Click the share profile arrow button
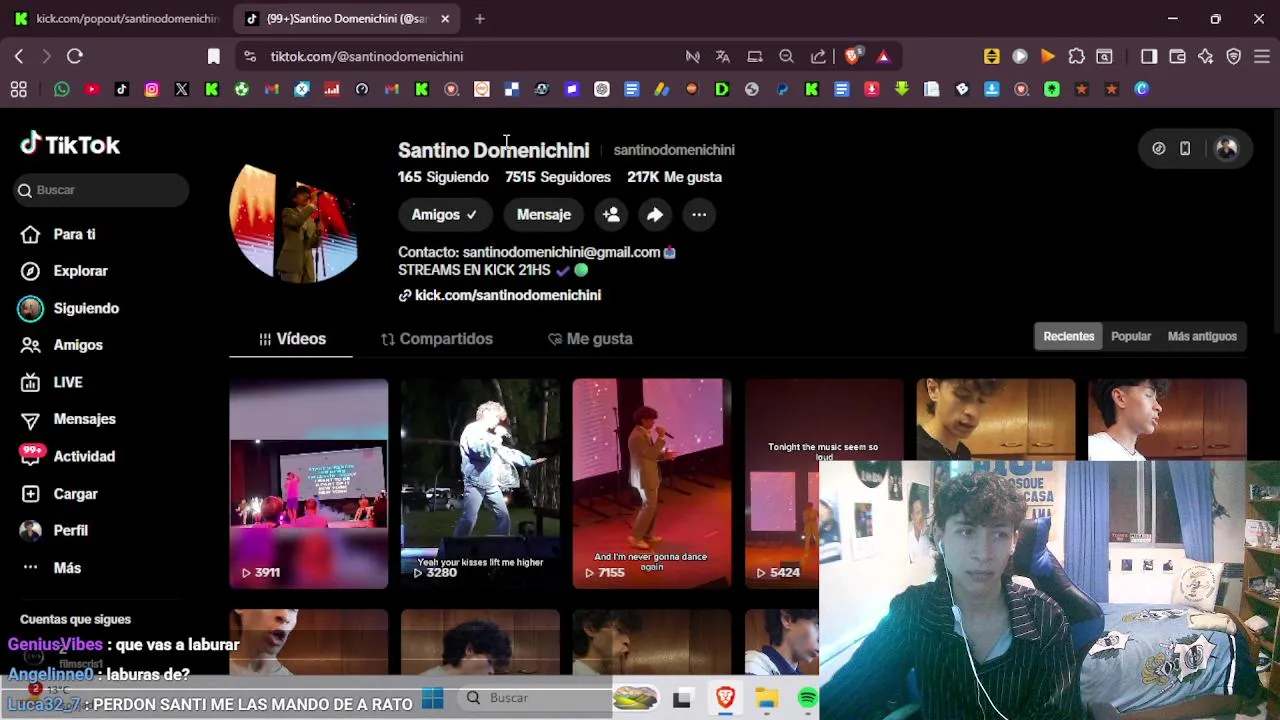The image size is (1280, 720). point(654,214)
